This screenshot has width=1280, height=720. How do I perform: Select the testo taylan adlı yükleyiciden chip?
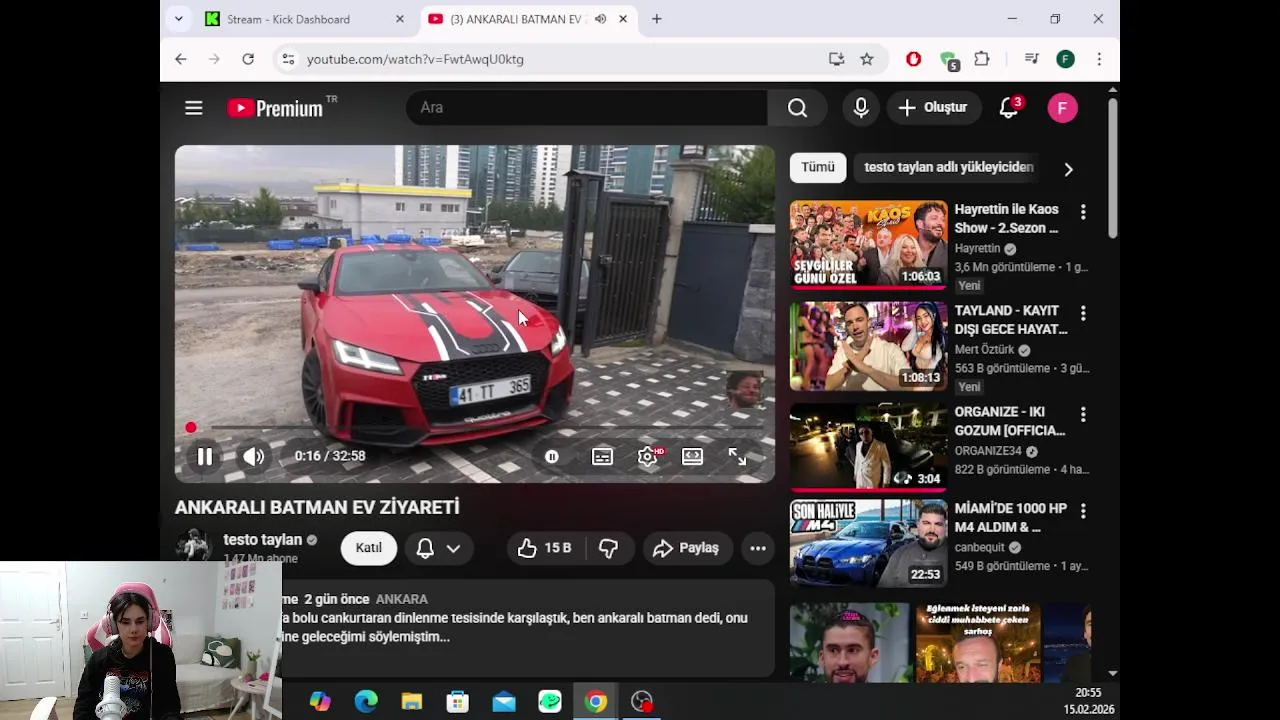tap(949, 167)
